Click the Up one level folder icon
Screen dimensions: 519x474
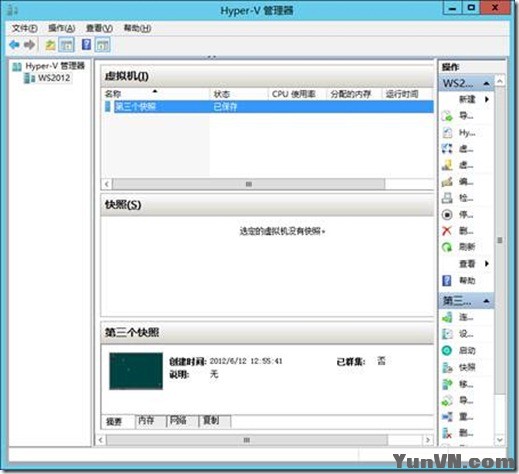point(50,45)
